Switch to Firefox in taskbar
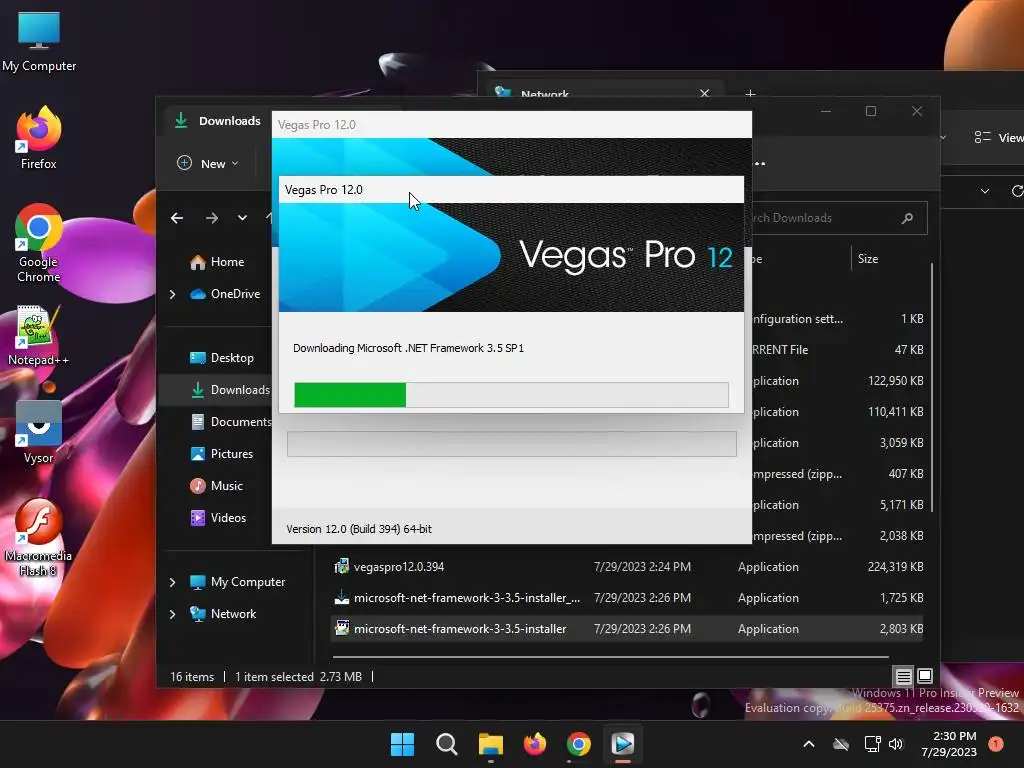This screenshot has width=1024, height=768. point(535,744)
